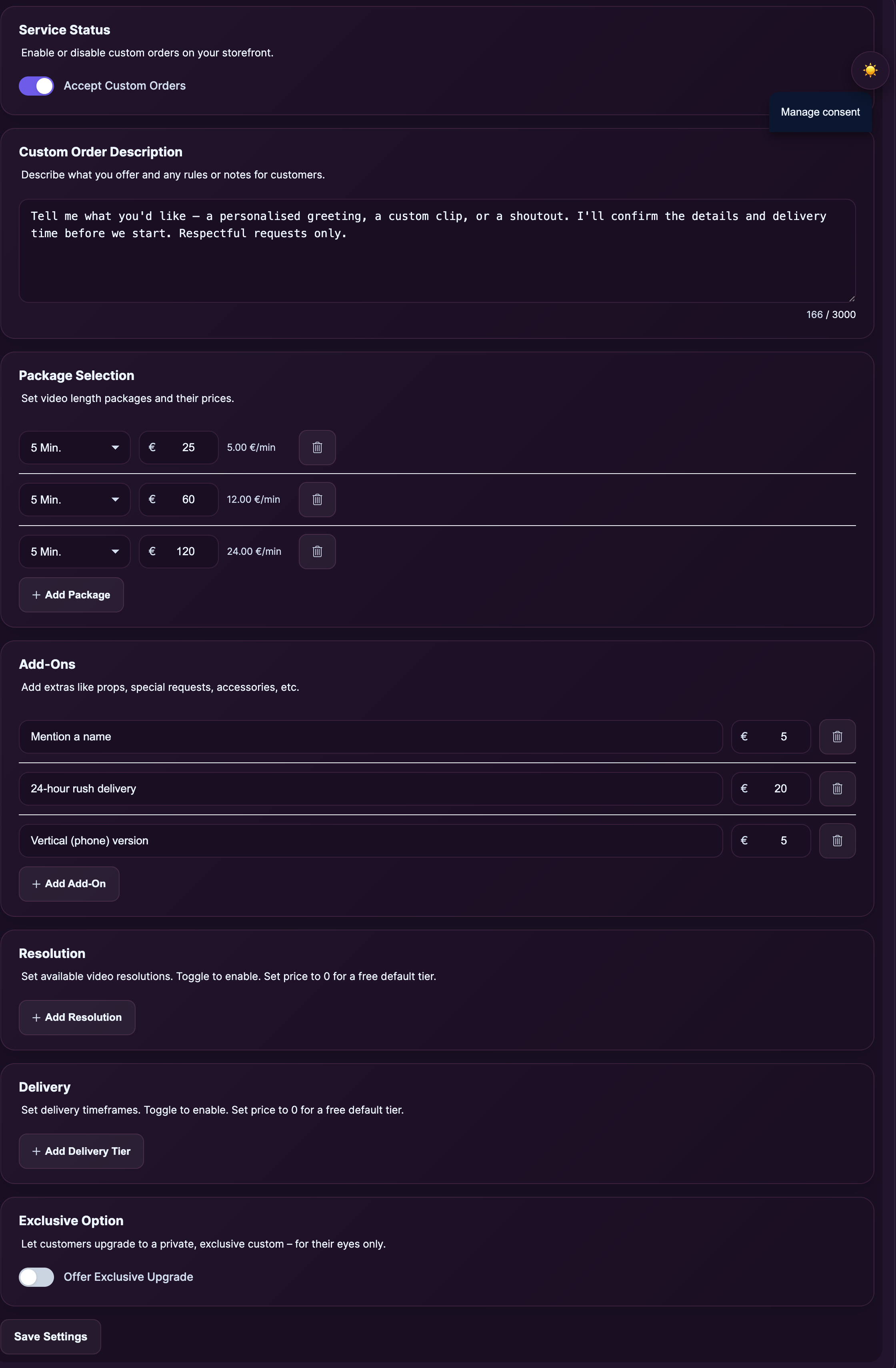Open the duration dropdown for 60 euro package
The width and height of the screenshot is (896, 1368).
click(75, 500)
